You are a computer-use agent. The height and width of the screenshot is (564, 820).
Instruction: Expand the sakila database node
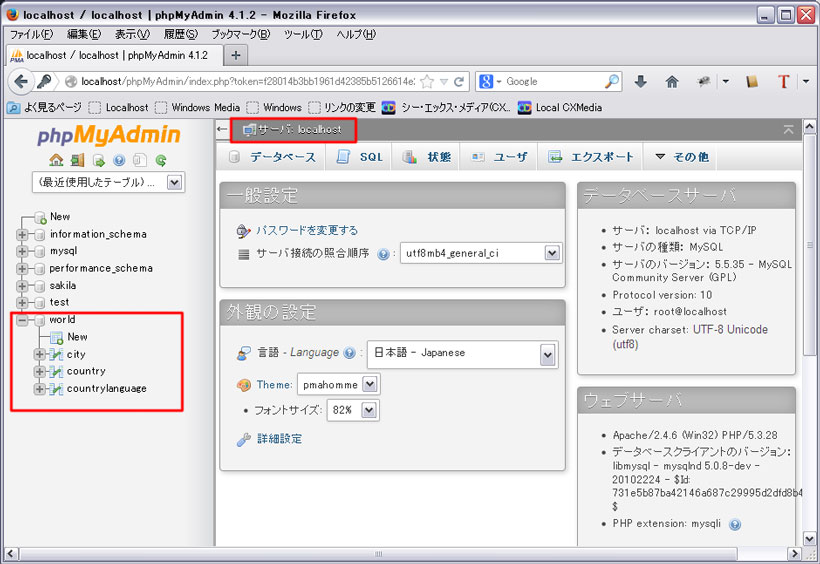point(22,286)
